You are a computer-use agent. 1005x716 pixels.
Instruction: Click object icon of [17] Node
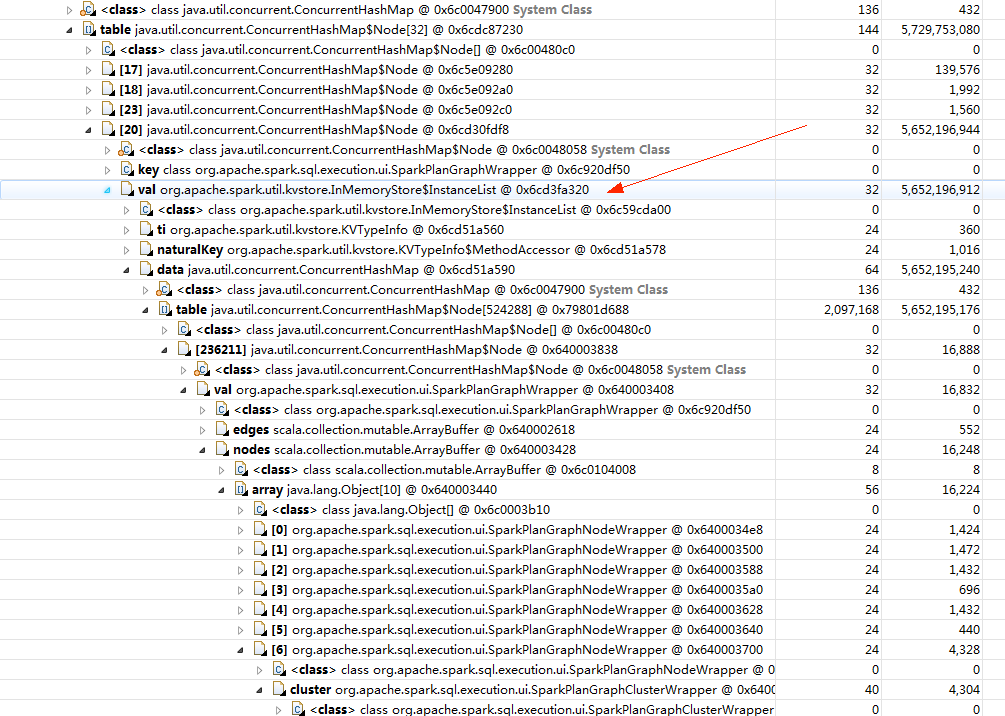pos(108,69)
